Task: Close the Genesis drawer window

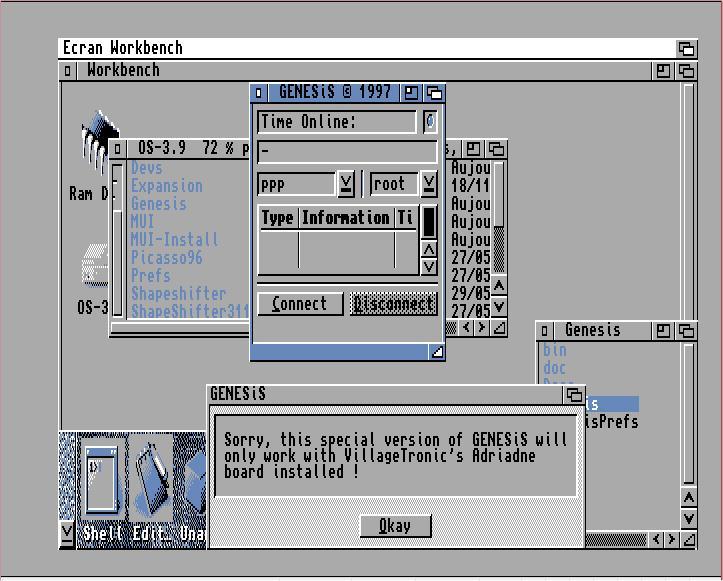Action: click(545, 331)
